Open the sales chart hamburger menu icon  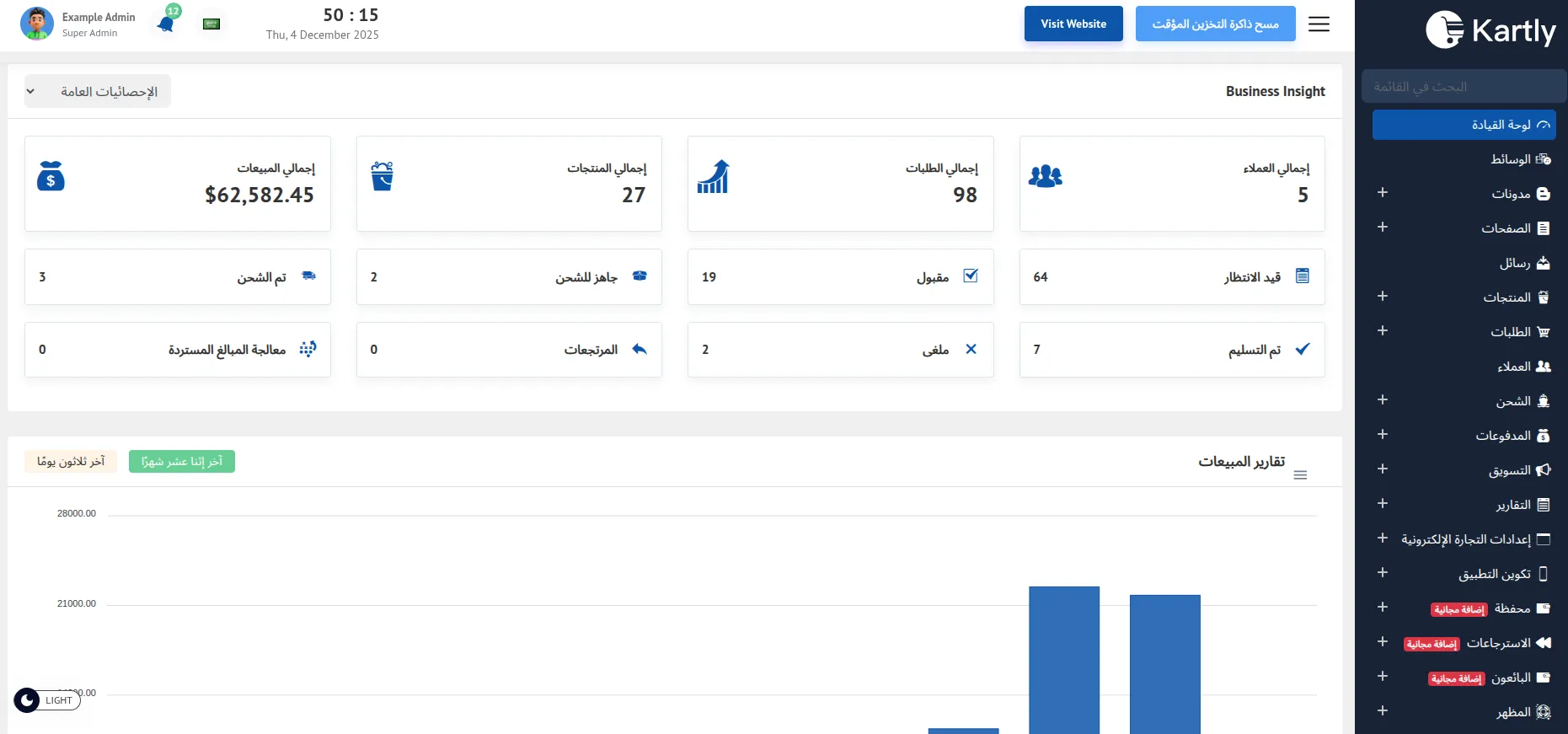pyautogui.click(x=1300, y=475)
